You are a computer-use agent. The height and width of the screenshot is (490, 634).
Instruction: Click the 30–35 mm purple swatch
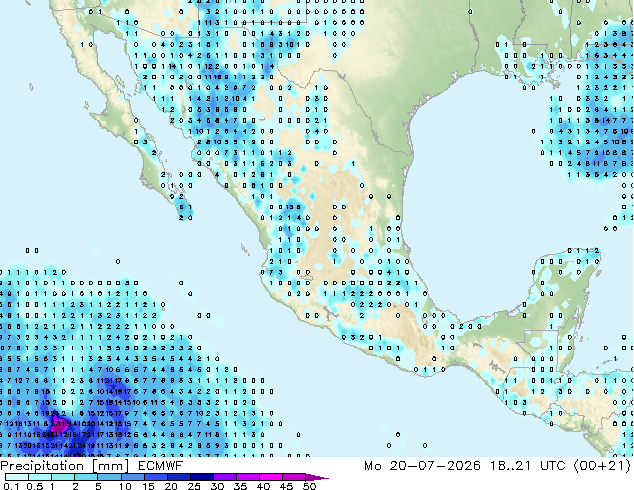point(225,477)
